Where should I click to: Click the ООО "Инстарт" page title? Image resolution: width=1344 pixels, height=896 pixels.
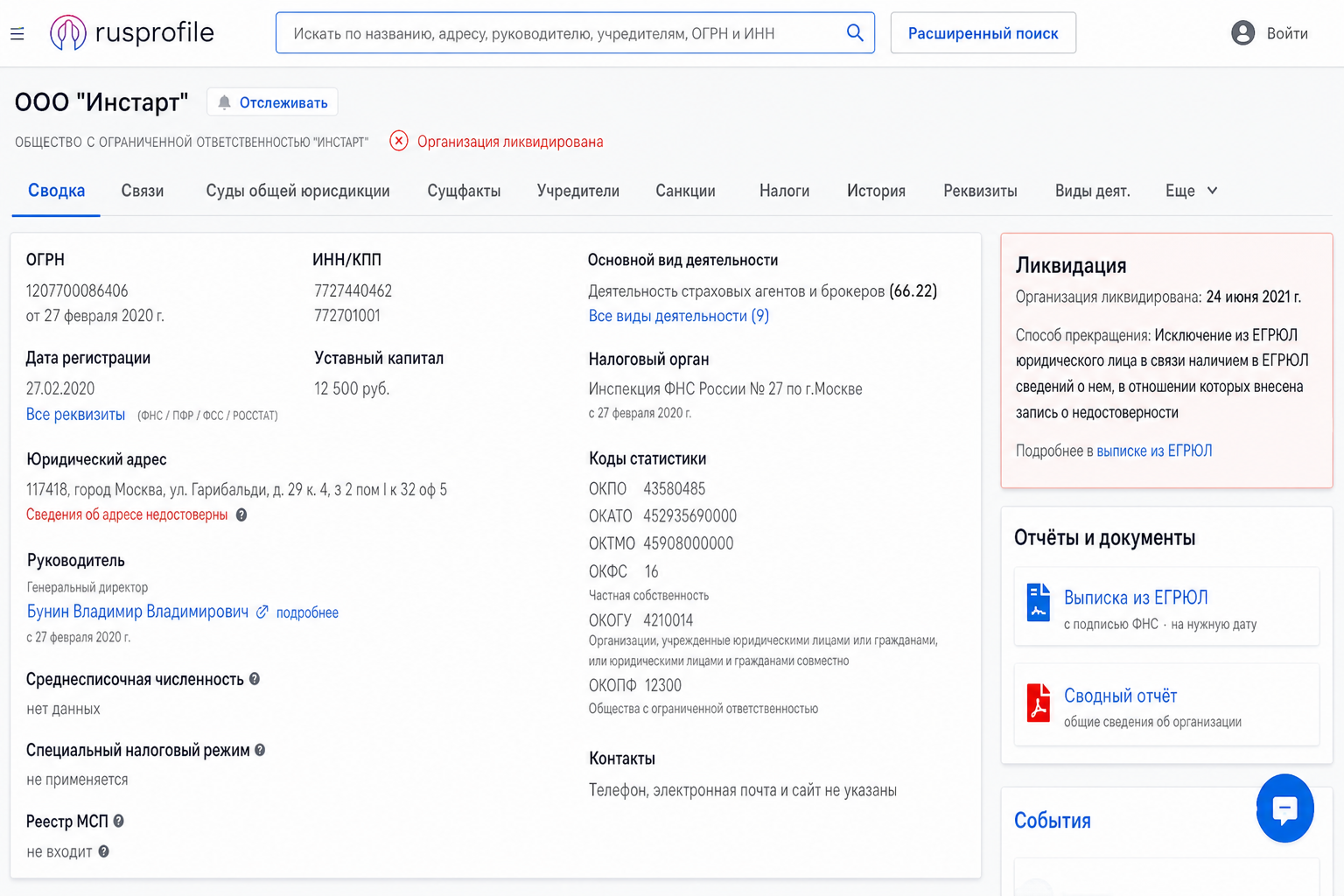(x=101, y=102)
